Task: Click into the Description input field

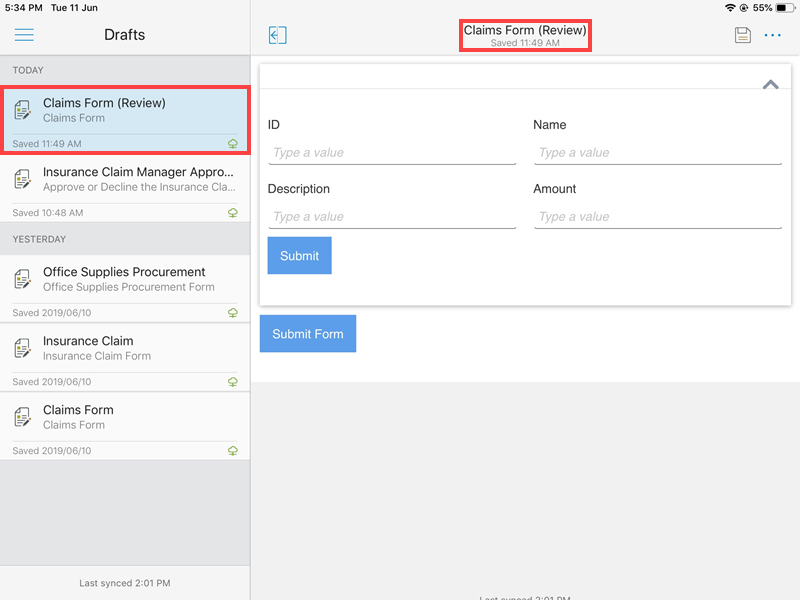Action: point(392,217)
